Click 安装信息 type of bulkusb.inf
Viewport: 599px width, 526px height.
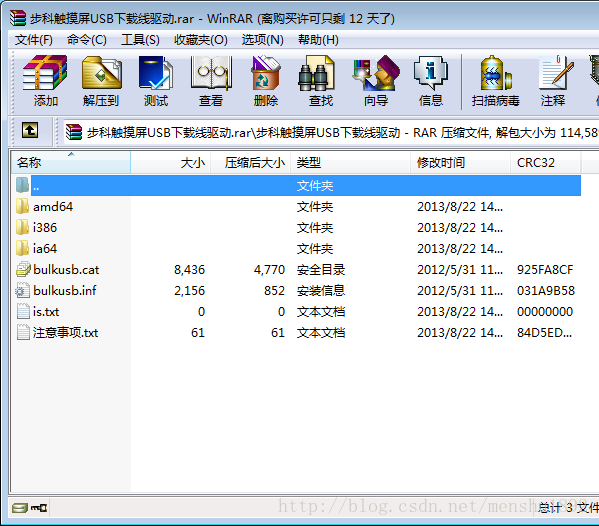pos(321,291)
